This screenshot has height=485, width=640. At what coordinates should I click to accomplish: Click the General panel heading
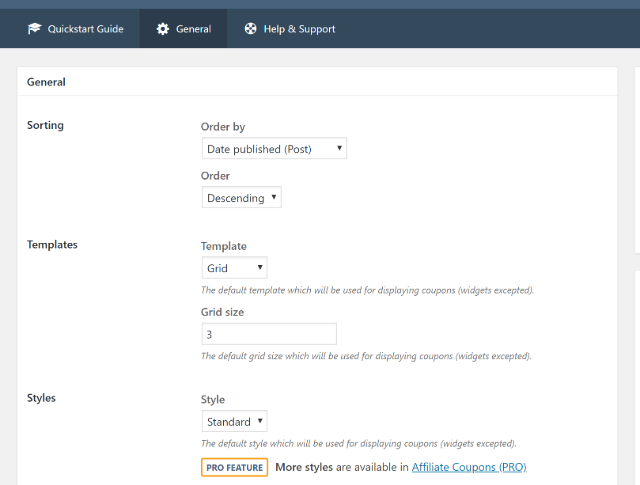46,82
